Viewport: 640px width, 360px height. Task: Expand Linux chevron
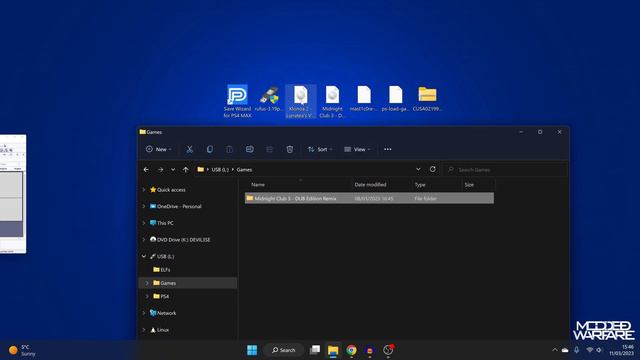[x=144, y=330]
